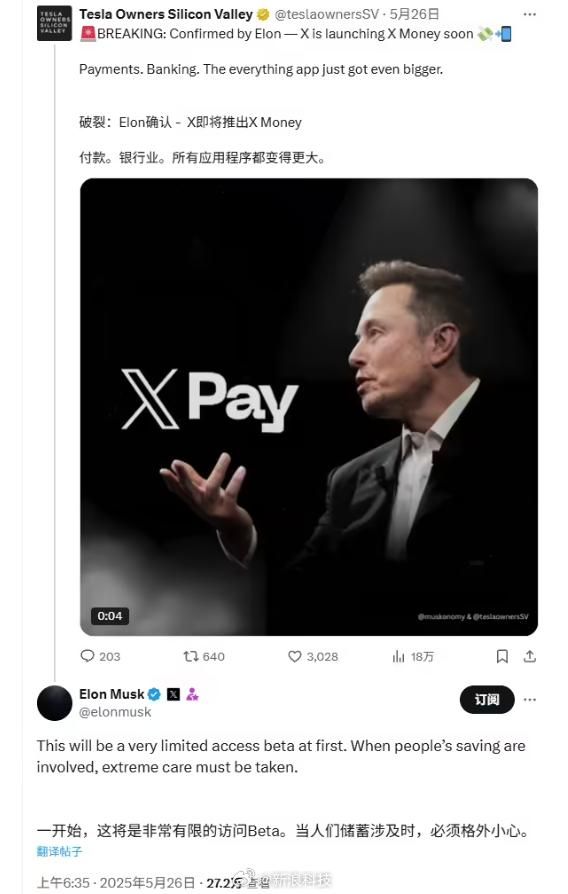Share the tweet using the upload icon
568x894 pixels.
(530, 656)
